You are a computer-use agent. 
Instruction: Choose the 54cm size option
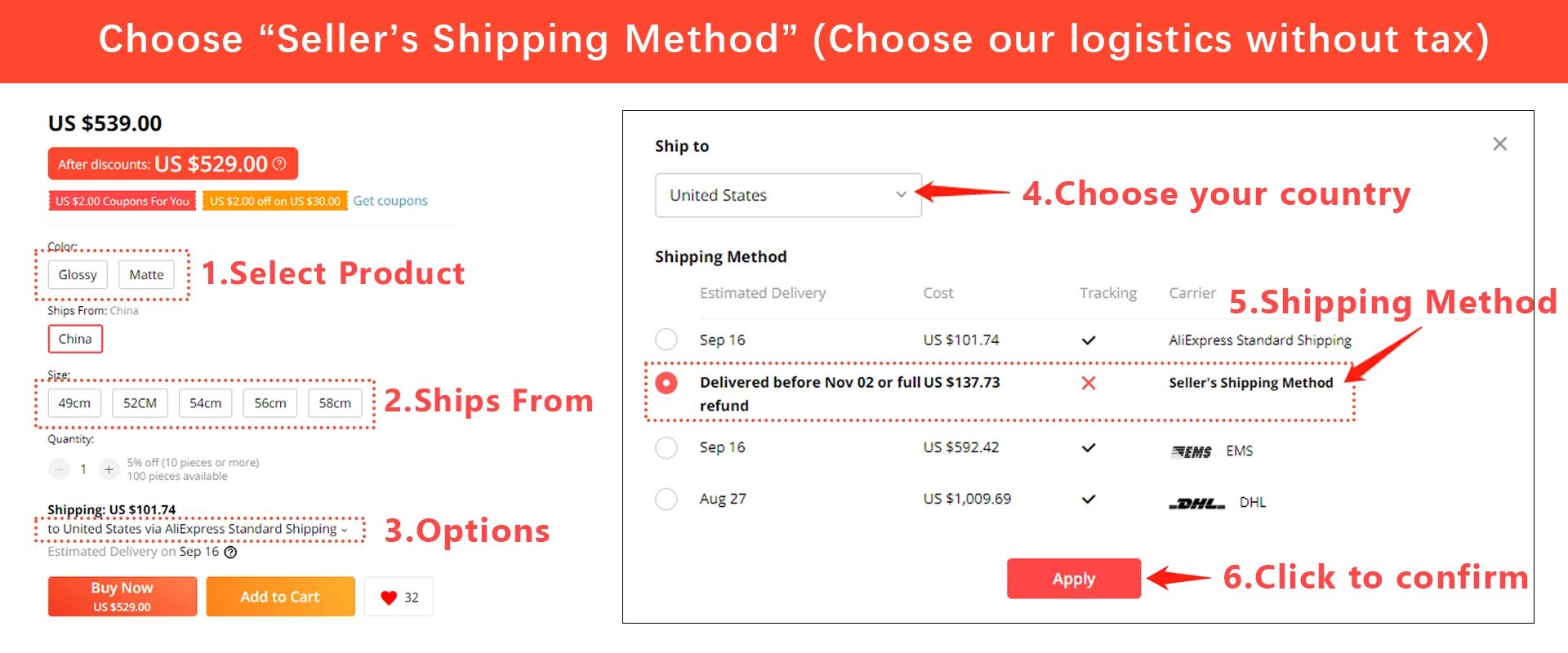(x=206, y=403)
